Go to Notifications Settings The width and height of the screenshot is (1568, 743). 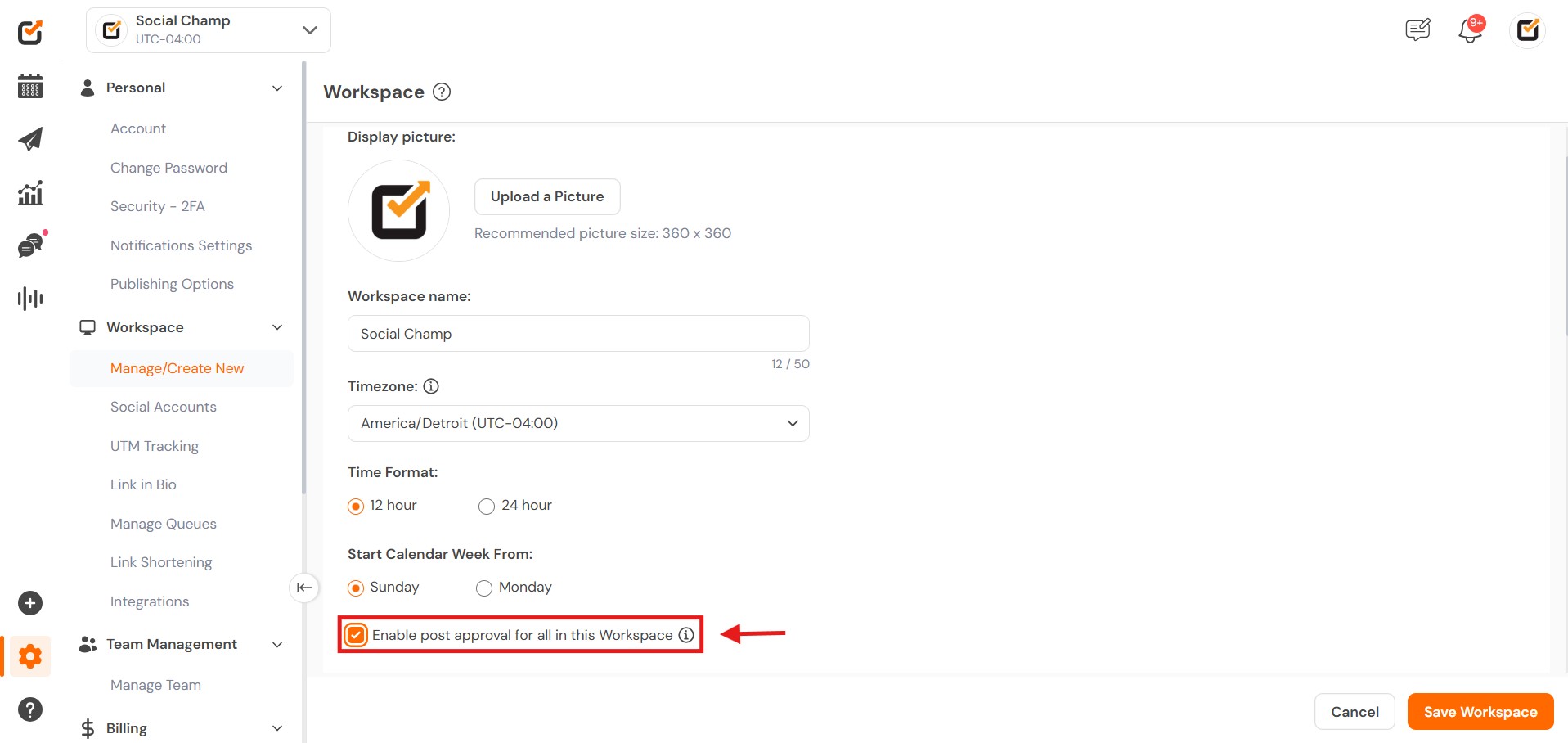[181, 245]
